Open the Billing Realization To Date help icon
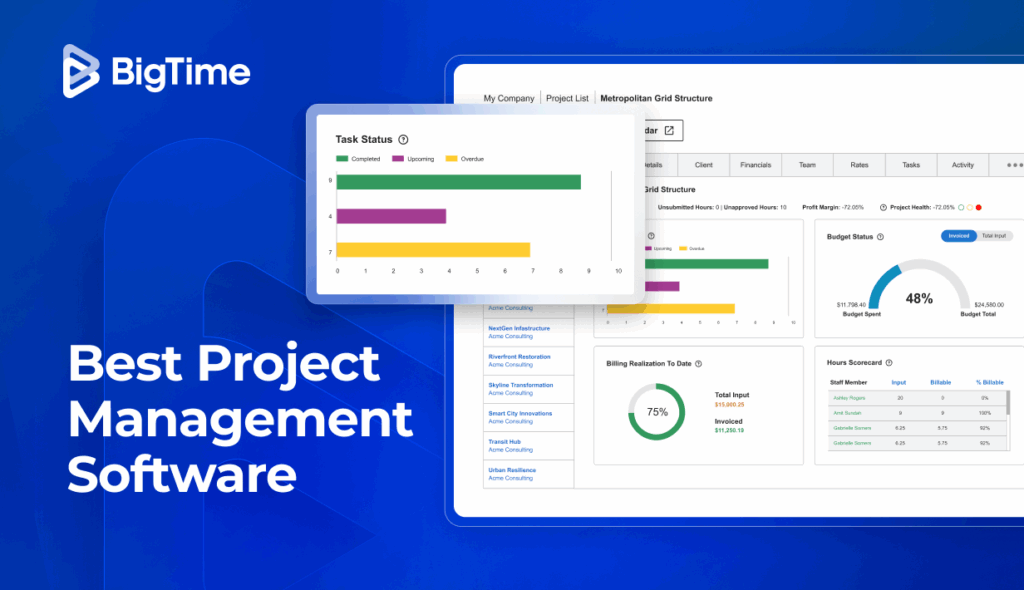This screenshot has height=590, width=1024. (700, 364)
